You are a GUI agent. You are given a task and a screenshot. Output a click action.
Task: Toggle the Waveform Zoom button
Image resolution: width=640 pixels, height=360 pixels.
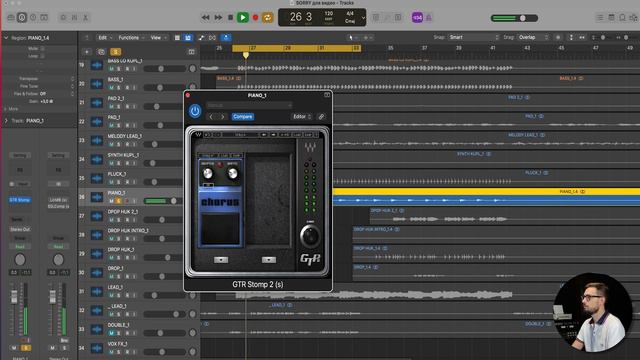(558, 38)
